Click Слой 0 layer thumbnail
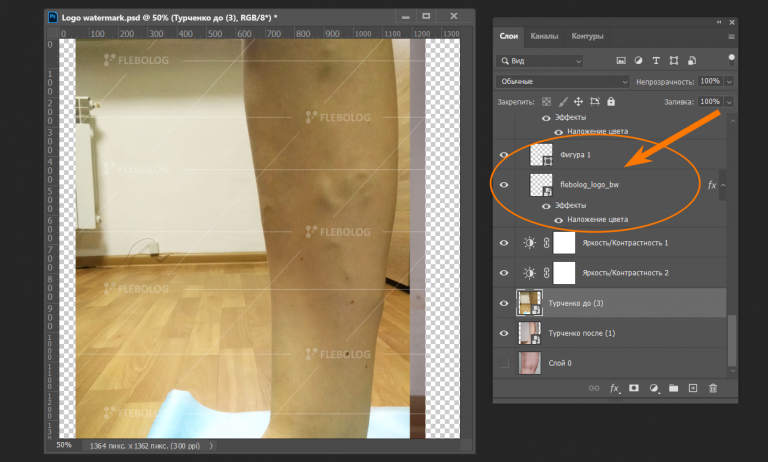The width and height of the screenshot is (768, 462). click(529, 363)
